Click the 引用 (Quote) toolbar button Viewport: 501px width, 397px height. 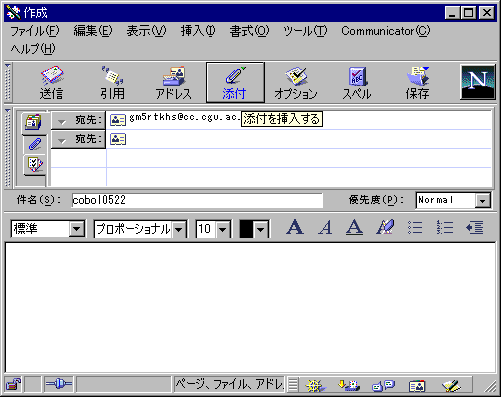(113, 83)
